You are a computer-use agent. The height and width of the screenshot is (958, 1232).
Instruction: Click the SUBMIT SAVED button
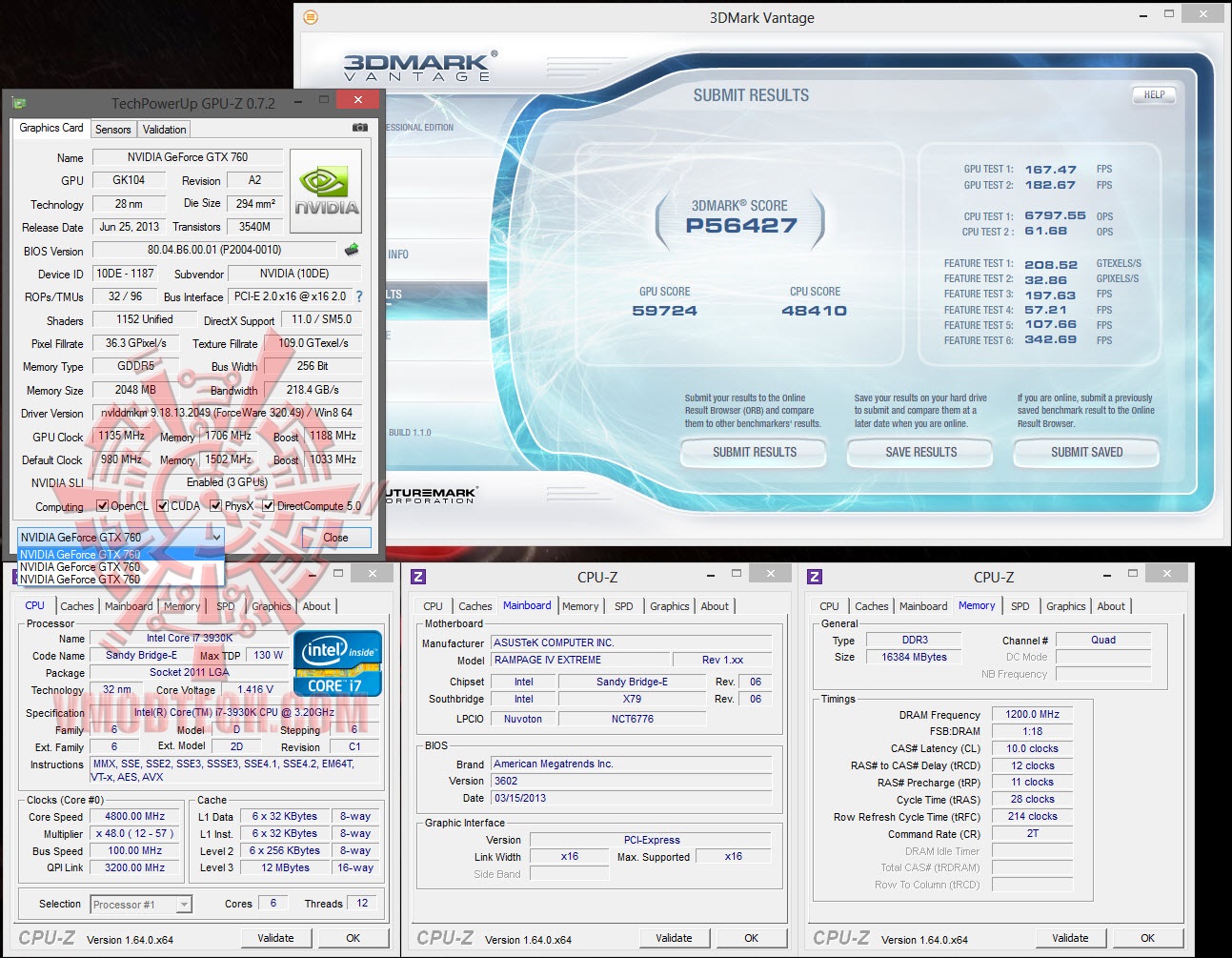tap(1087, 452)
